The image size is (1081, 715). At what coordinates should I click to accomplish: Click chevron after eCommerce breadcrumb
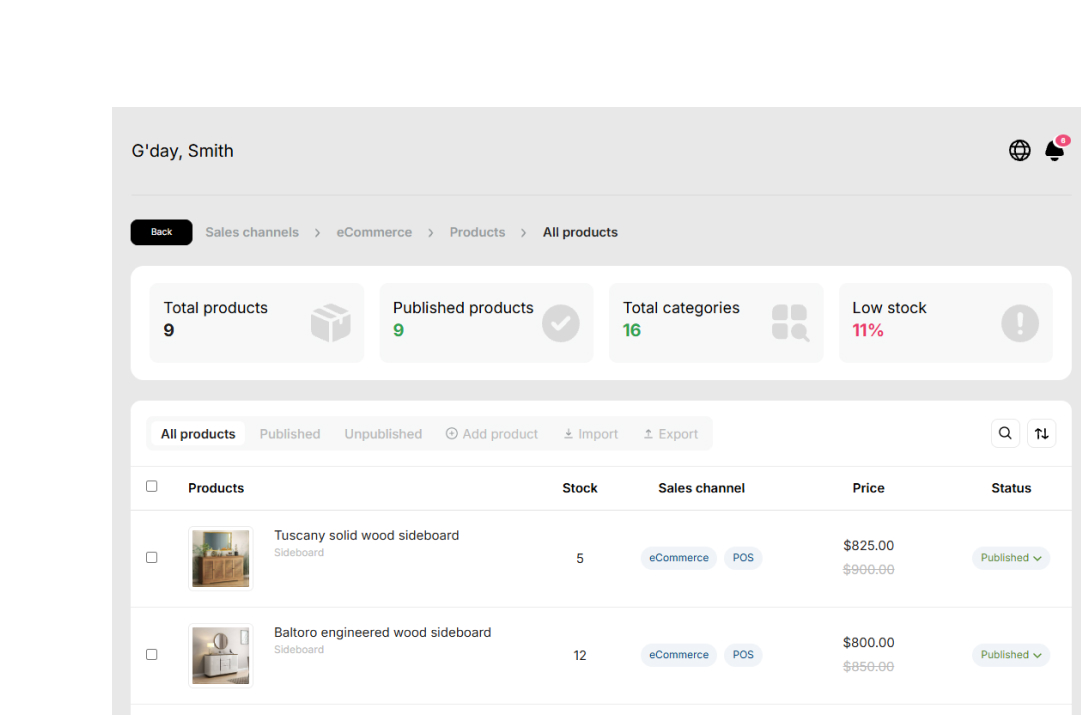click(x=430, y=233)
